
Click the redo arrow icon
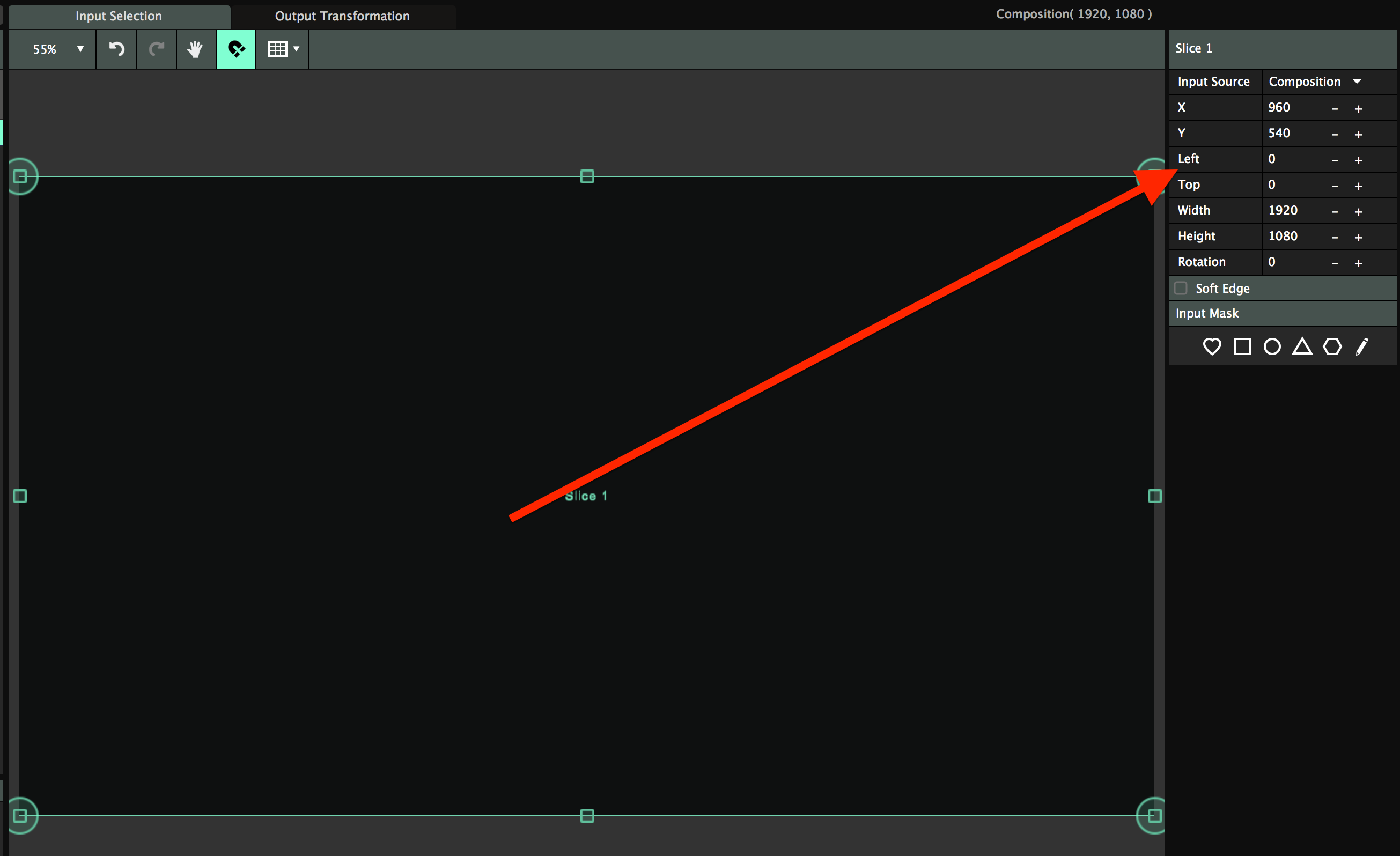156,49
